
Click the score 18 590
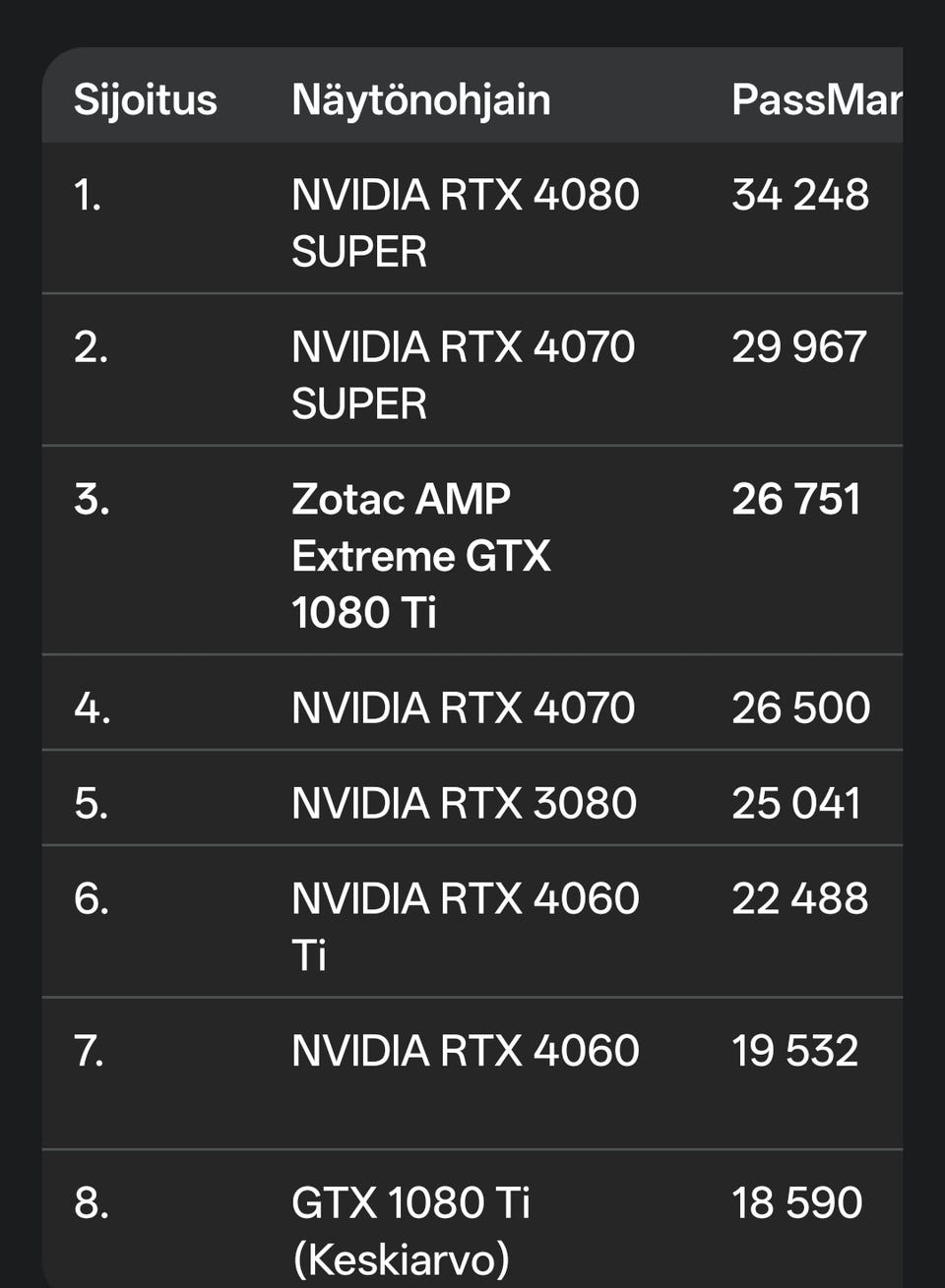tap(796, 1203)
